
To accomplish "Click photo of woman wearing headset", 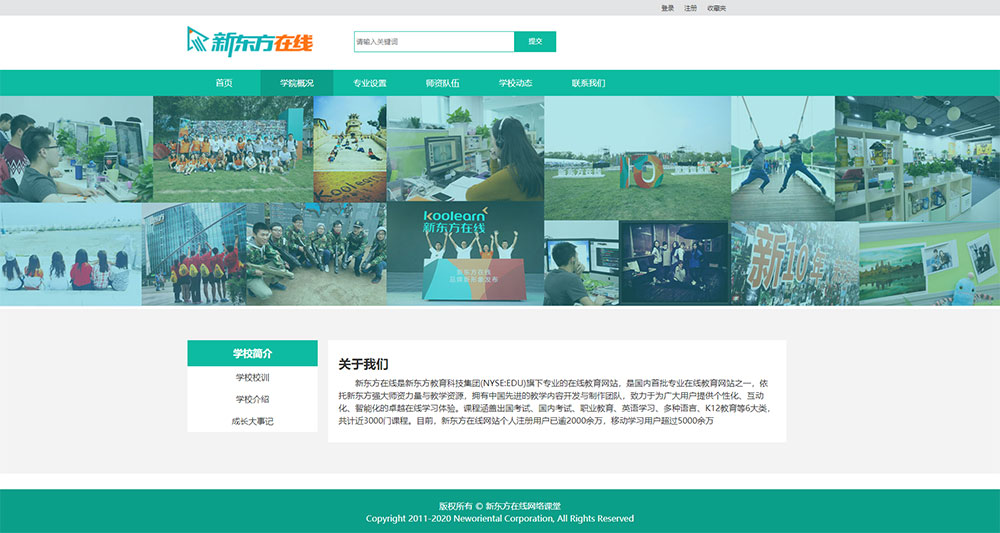I will 466,149.
